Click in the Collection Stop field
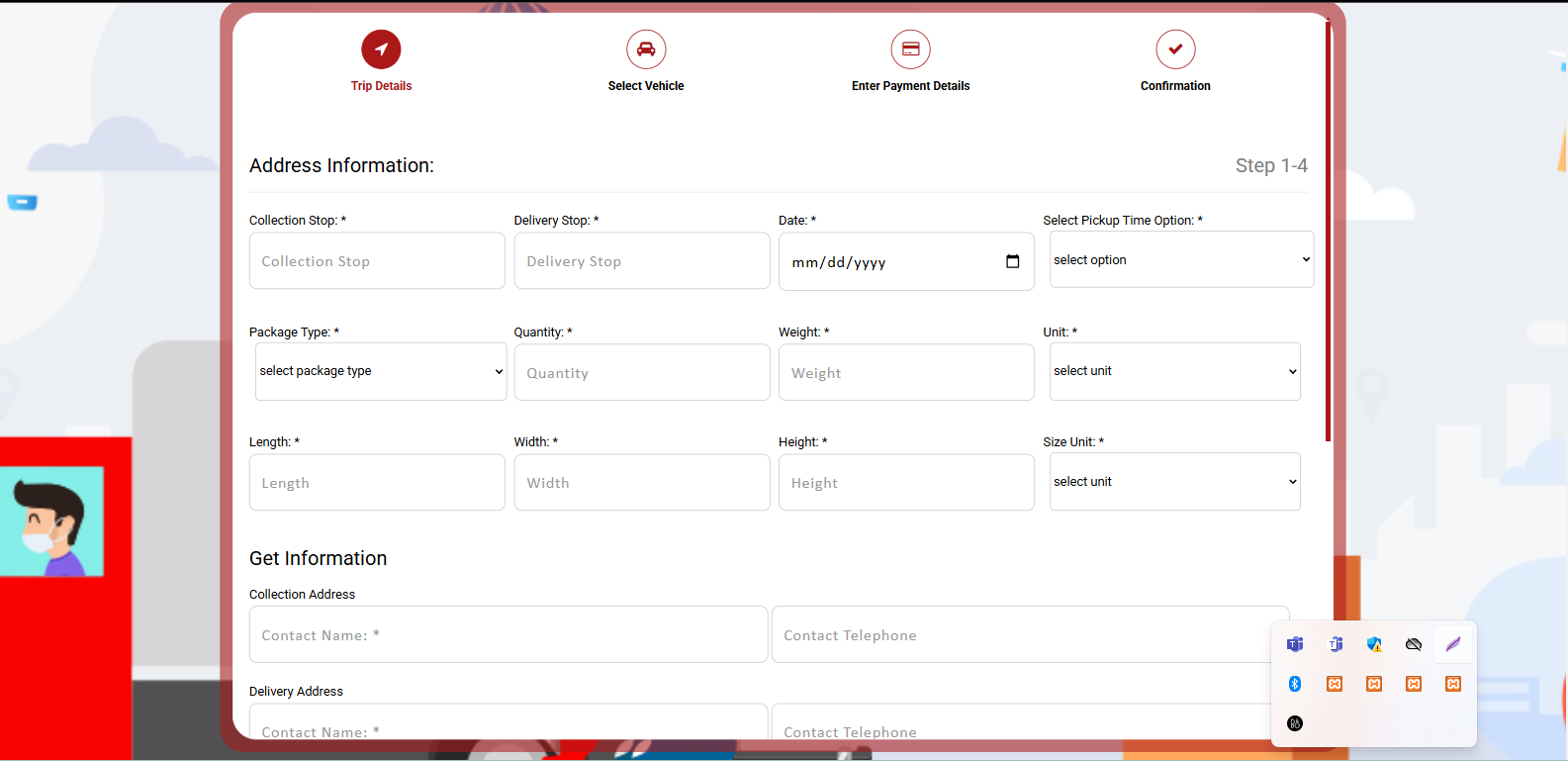 pos(377,261)
